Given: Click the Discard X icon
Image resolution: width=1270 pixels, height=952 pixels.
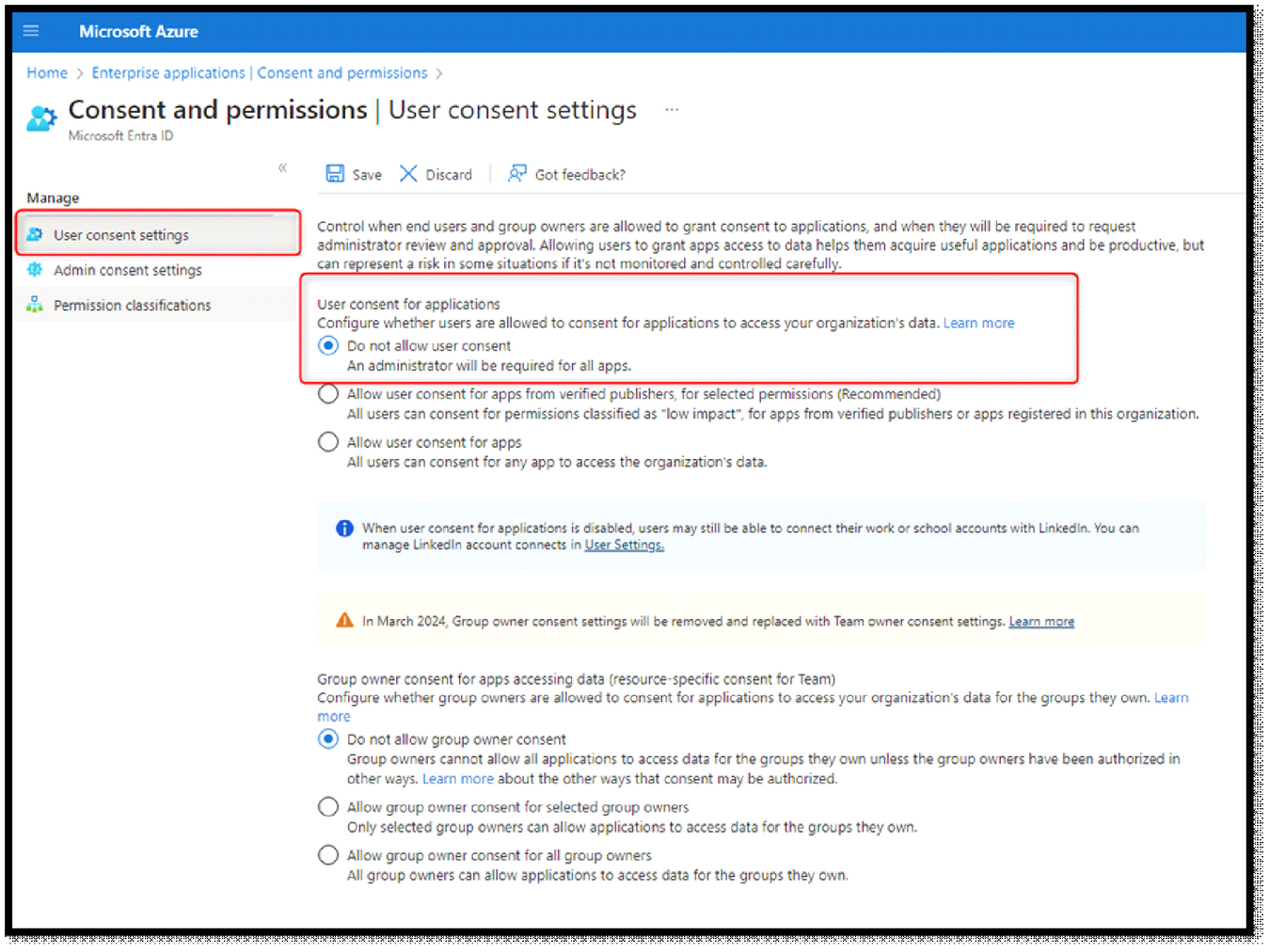Looking at the screenshot, I should tap(408, 174).
